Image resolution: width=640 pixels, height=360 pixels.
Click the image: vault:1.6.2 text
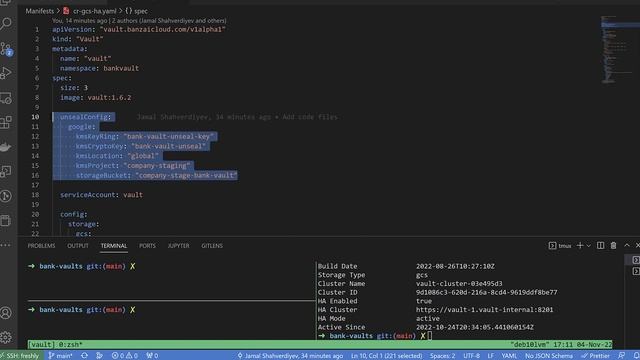(x=96, y=98)
